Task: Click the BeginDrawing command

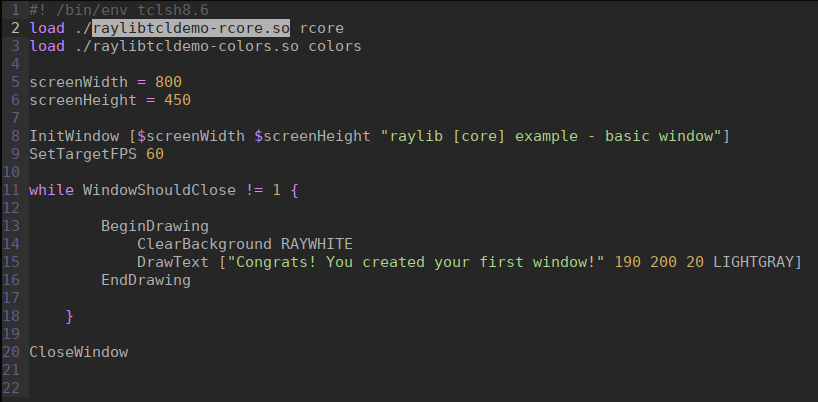Action: point(155,226)
